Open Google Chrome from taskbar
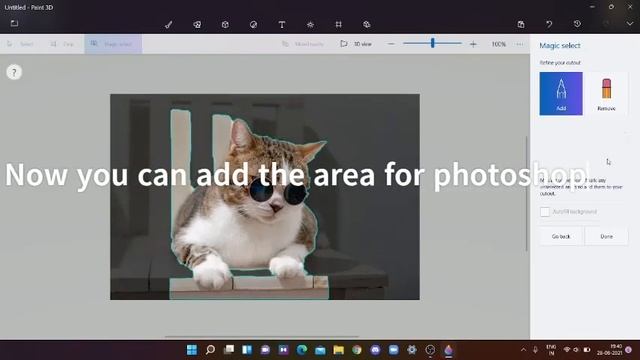This screenshot has width=640, height=360. (357, 350)
